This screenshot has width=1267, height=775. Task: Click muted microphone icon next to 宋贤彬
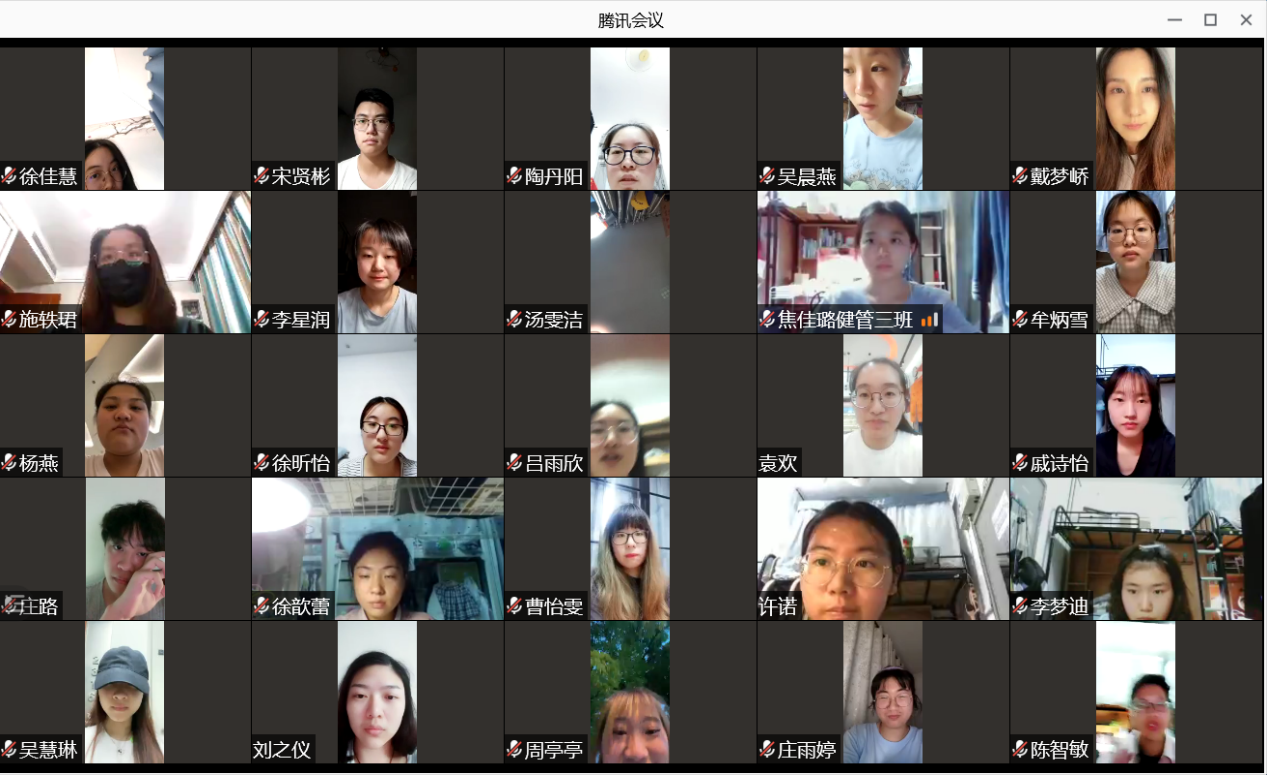coord(262,176)
